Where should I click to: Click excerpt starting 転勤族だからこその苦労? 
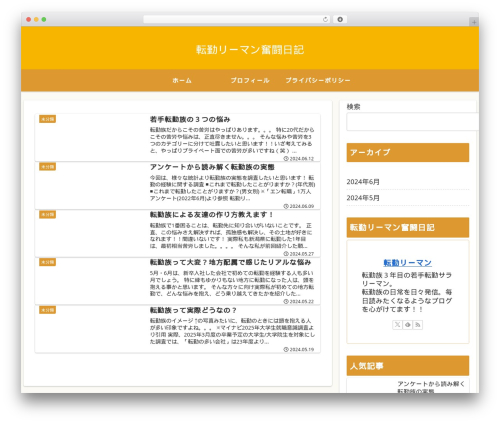tap(232, 140)
